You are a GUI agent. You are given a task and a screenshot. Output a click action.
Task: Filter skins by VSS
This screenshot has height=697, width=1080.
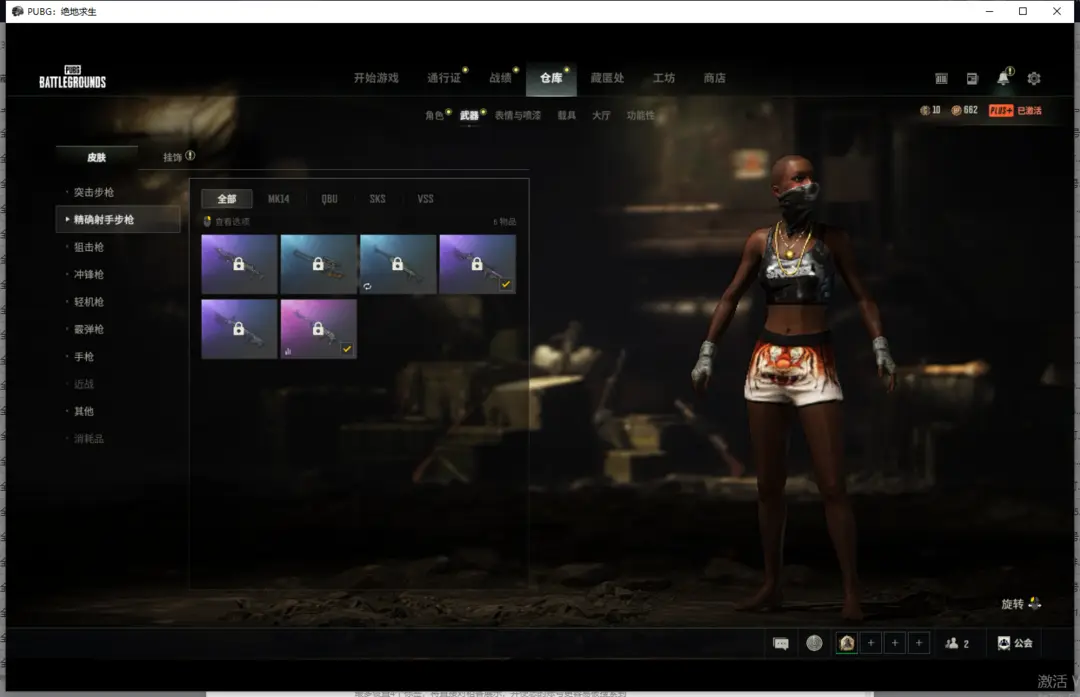pyautogui.click(x=426, y=199)
